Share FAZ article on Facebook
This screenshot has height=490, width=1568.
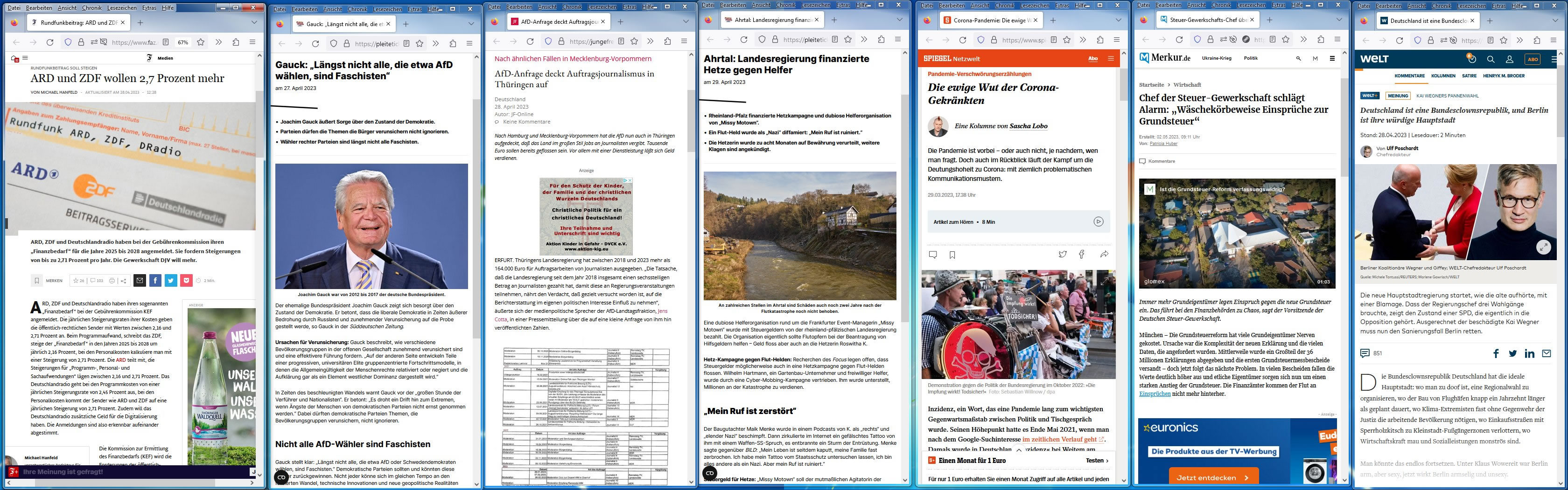tap(155, 280)
